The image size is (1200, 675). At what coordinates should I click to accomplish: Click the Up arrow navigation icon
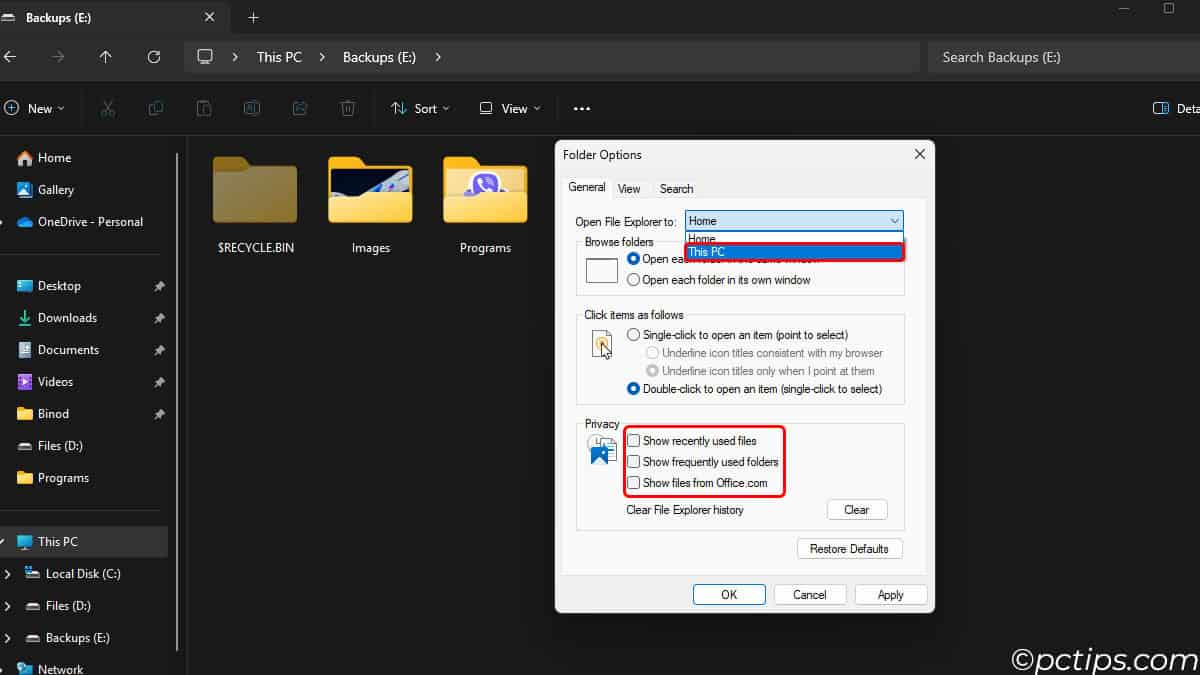click(x=106, y=57)
